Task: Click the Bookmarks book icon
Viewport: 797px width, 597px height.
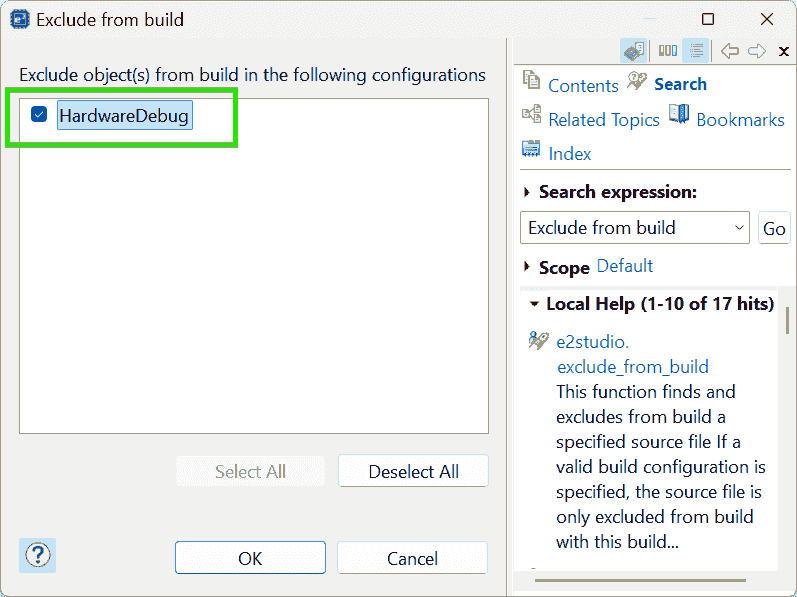Action: pos(679,116)
